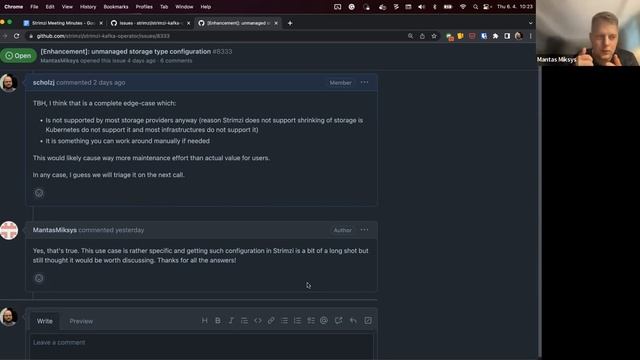
Task: Open the zoom magnifier in address bar
Action: [x=410, y=36]
